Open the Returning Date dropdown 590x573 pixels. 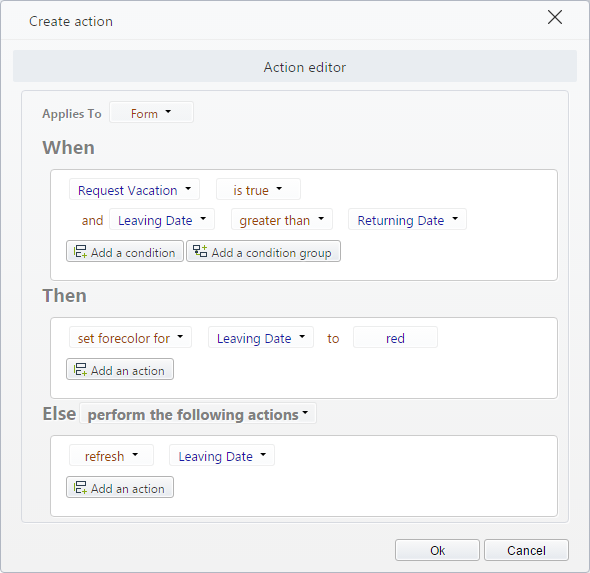[407, 219]
